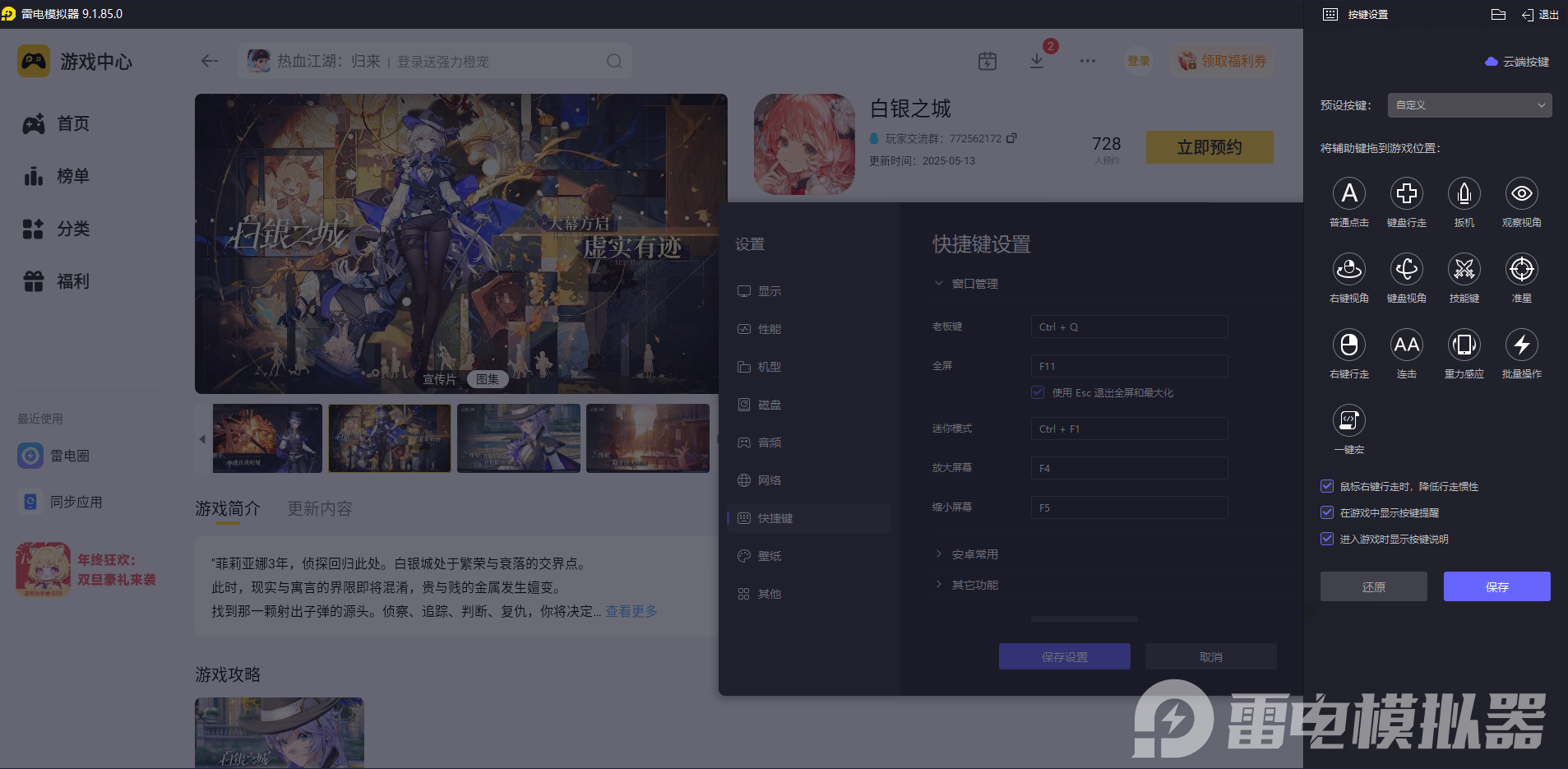This screenshot has height=769, width=1568.
Task: Click the 全屏 shortcut field (F11)
Action: (x=1129, y=366)
